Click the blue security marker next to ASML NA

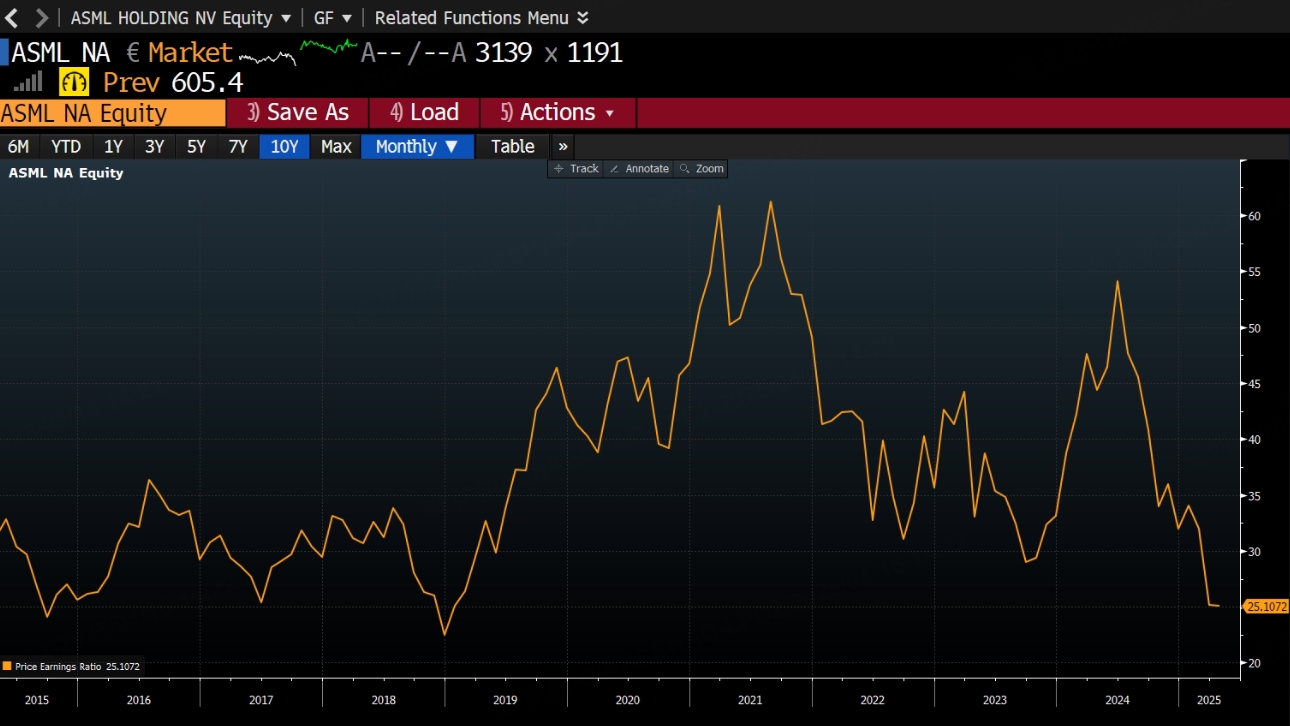(x=4, y=52)
